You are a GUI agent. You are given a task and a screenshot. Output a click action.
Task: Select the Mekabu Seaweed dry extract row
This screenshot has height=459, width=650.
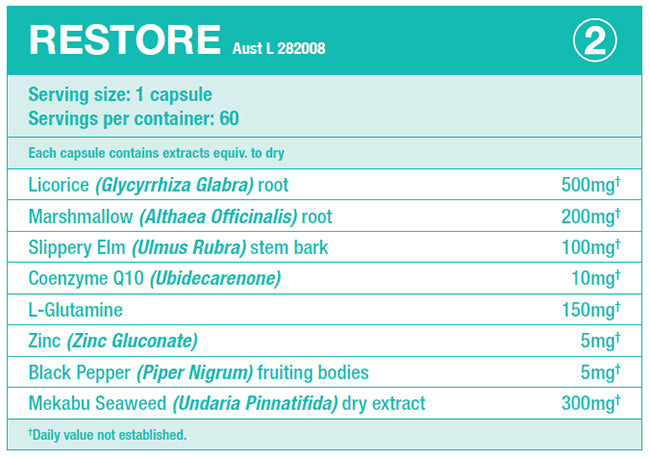pyautogui.click(x=227, y=404)
